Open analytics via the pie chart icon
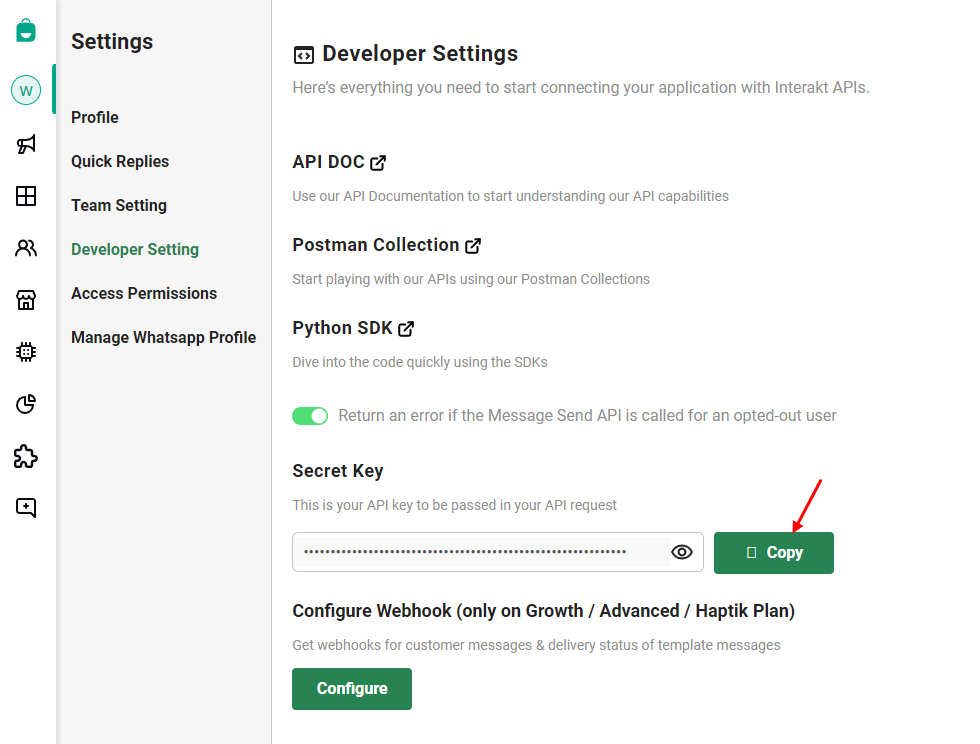The width and height of the screenshot is (980, 744). pyautogui.click(x=26, y=404)
